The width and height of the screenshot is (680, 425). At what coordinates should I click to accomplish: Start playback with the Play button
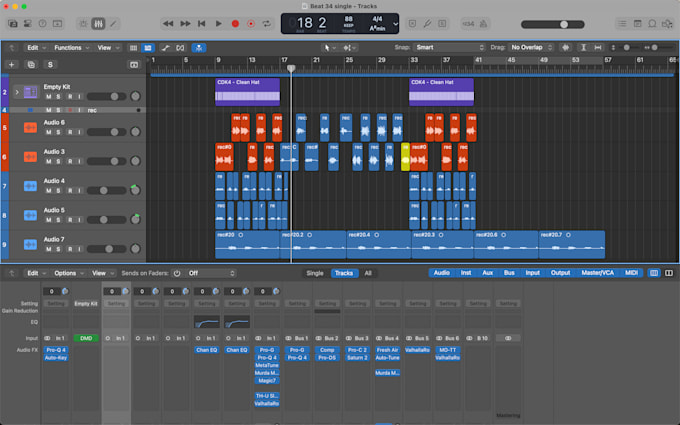pyautogui.click(x=219, y=24)
